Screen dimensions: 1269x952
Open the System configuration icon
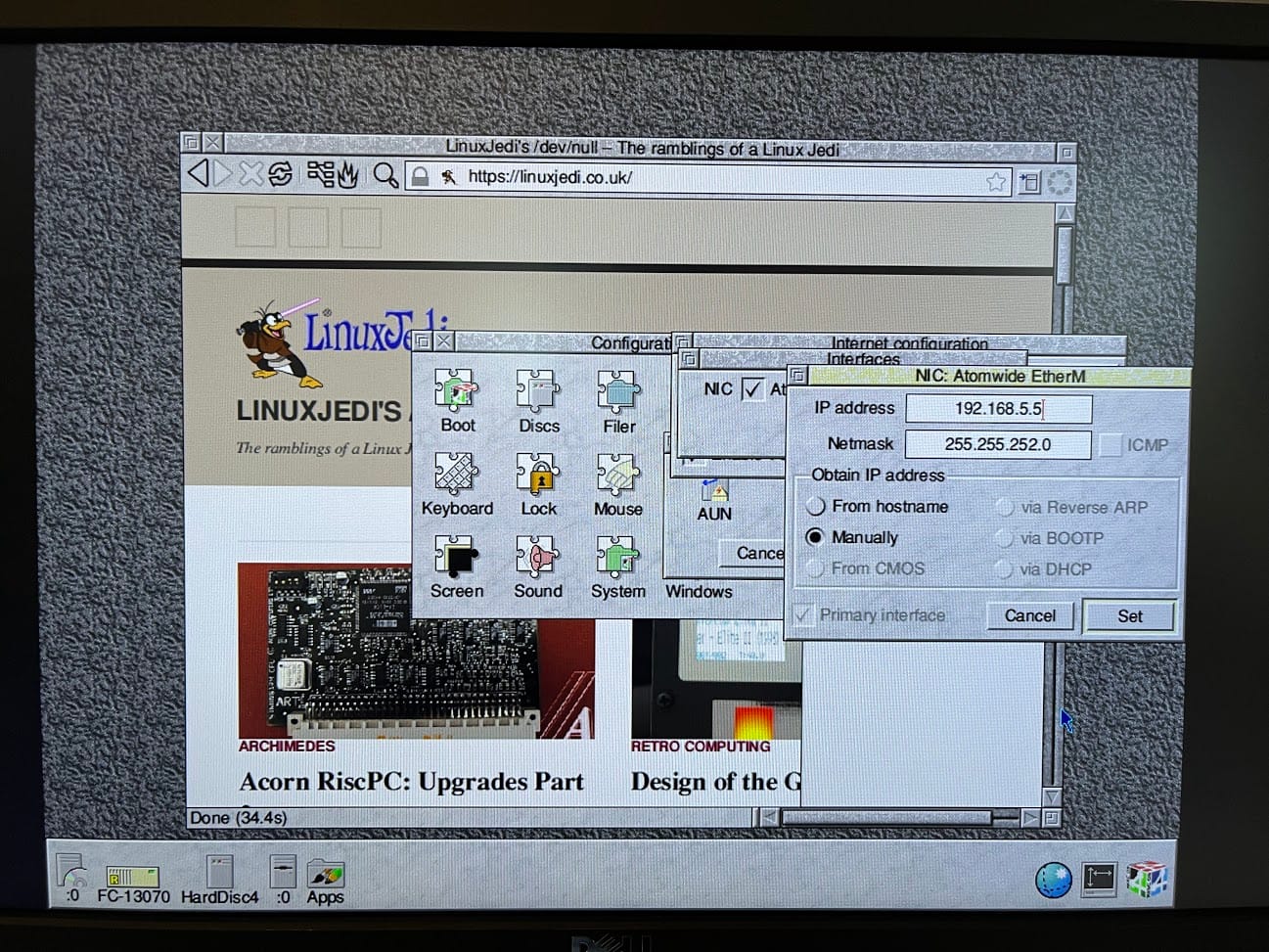(x=618, y=559)
